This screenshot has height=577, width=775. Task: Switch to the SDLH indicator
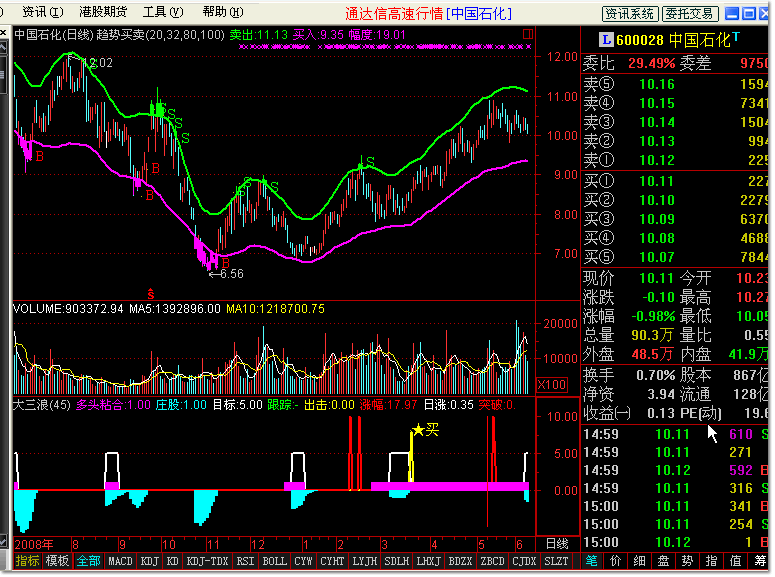(x=396, y=561)
